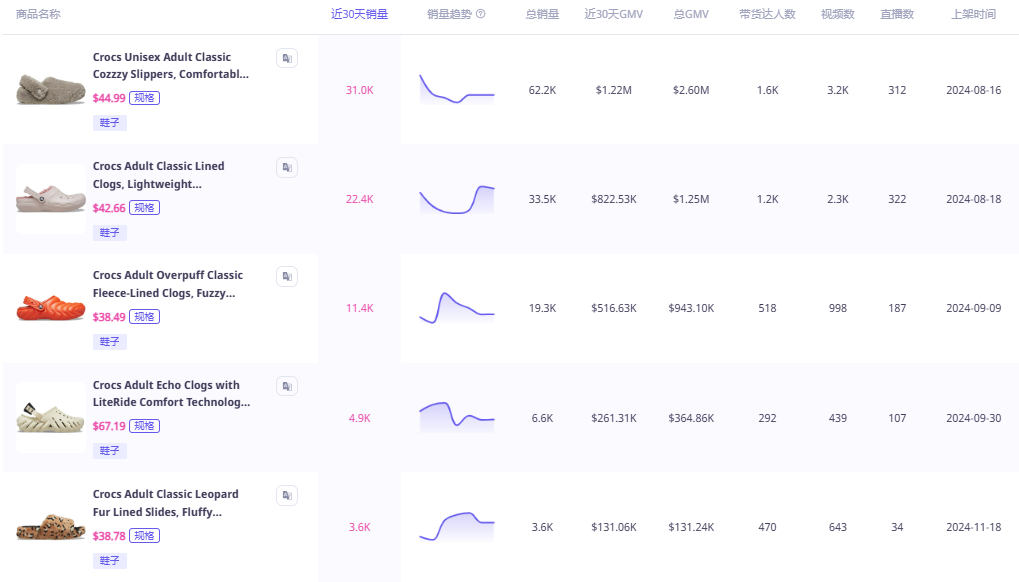Image resolution: width=1019 pixels, height=582 pixels.
Task: Click the $44.99 price
Action: [x=109, y=98]
